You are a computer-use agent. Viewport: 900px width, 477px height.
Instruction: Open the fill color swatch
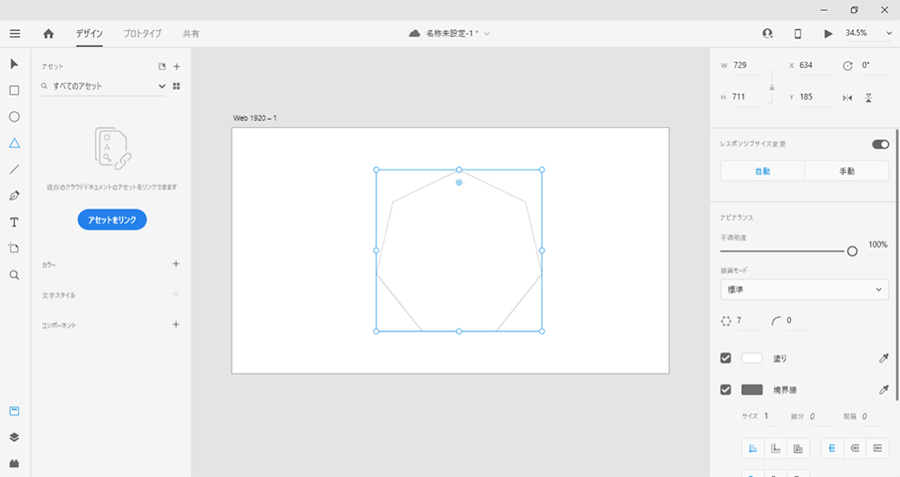tap(752, 358)
